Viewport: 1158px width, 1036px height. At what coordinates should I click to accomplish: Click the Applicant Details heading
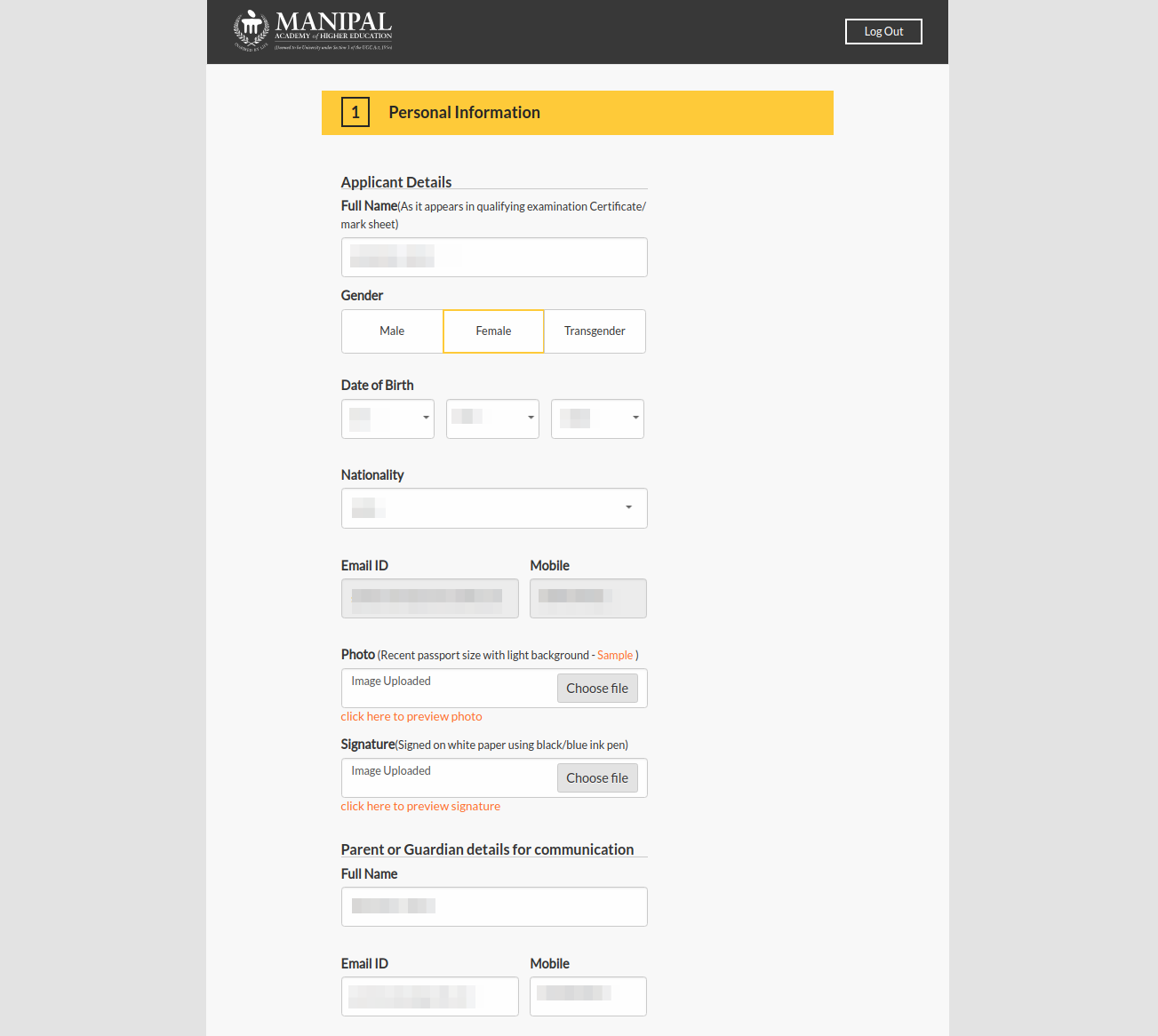click(396, 182)
